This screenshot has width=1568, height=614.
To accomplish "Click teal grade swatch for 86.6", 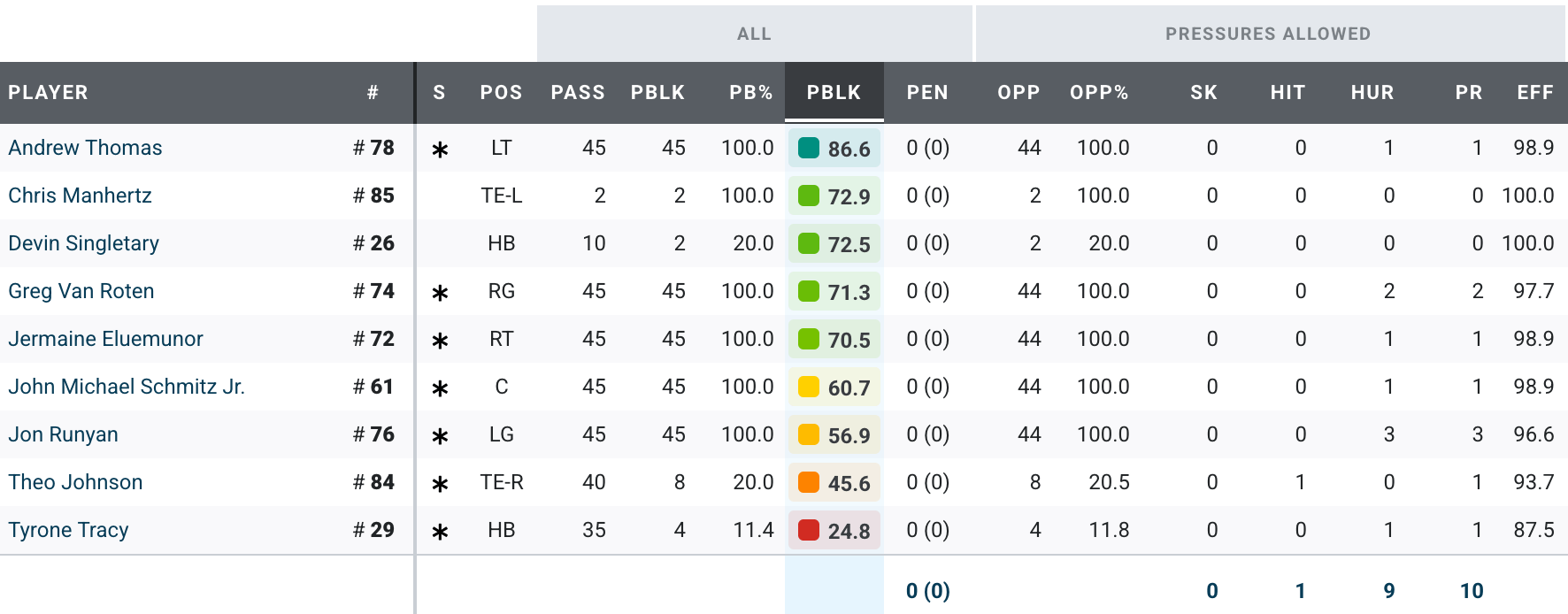I will 809,148.
